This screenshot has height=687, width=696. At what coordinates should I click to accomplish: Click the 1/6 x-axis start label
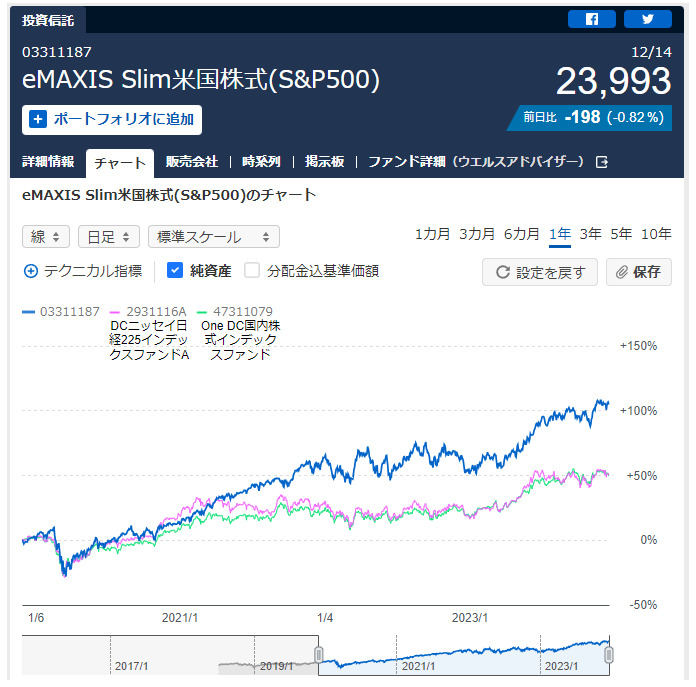coord(36,618)
